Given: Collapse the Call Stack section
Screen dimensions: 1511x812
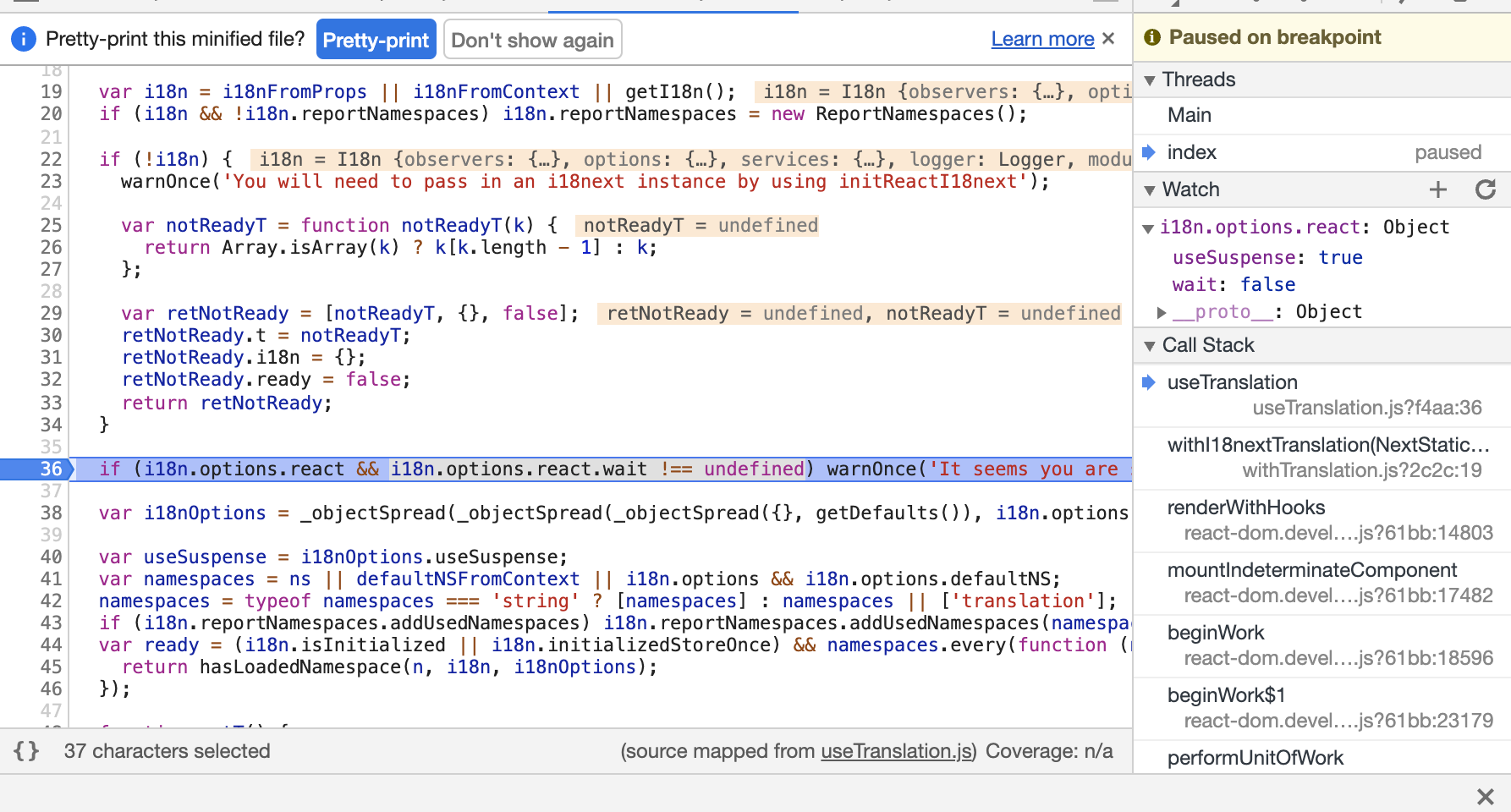Looking at the screenshot, I should pyautogui.click(x=1150, y=345).
